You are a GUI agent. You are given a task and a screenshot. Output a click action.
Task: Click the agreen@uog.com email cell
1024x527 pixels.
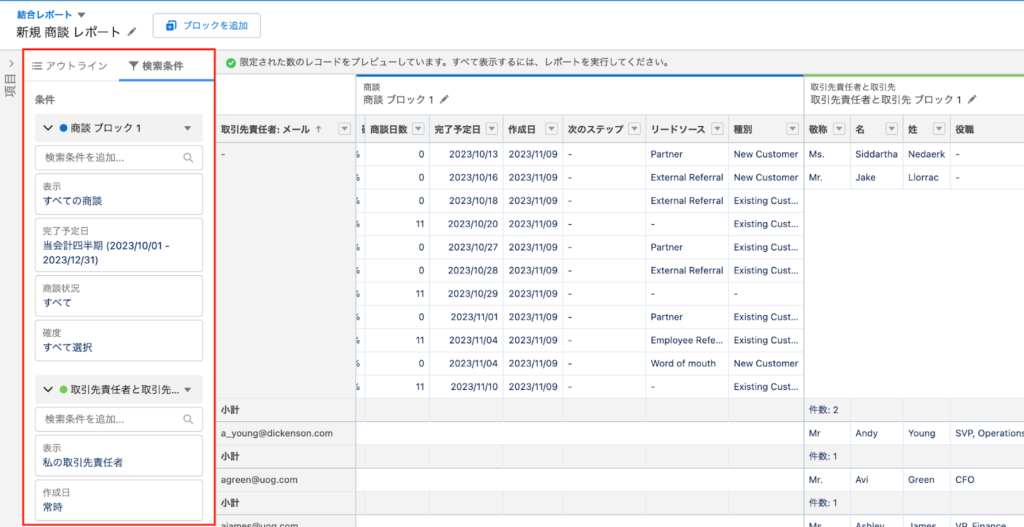(285, 479)
